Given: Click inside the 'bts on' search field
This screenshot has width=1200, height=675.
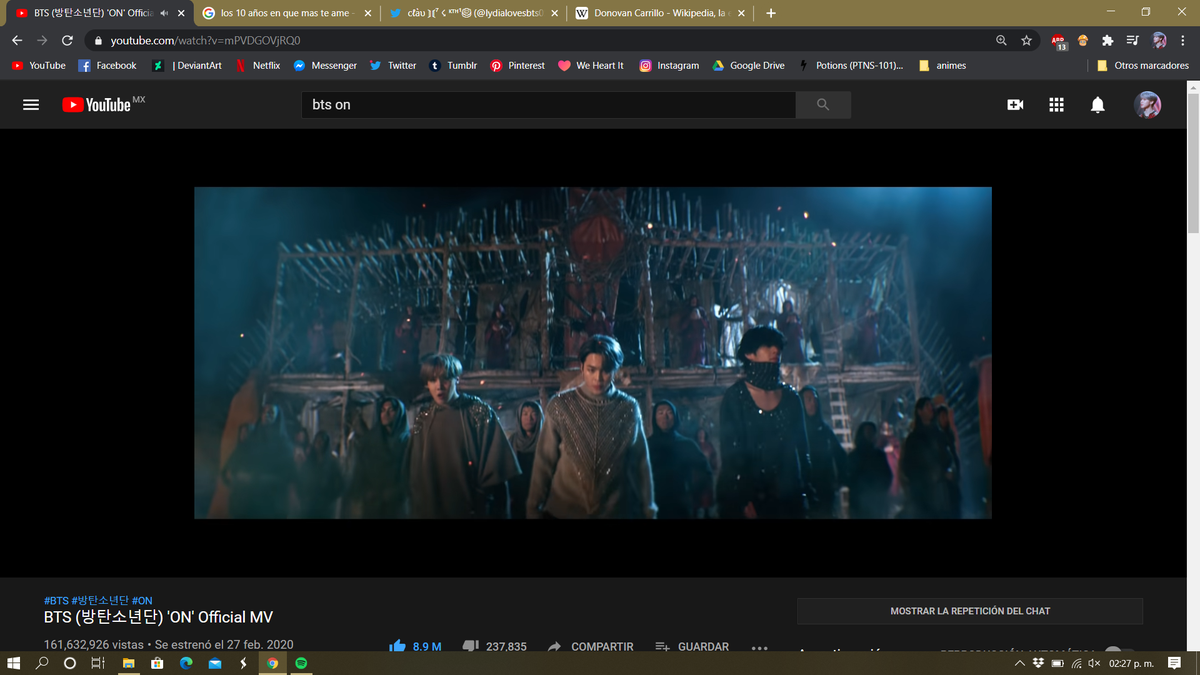Looking at the screenshot, I should click(548, 105).
